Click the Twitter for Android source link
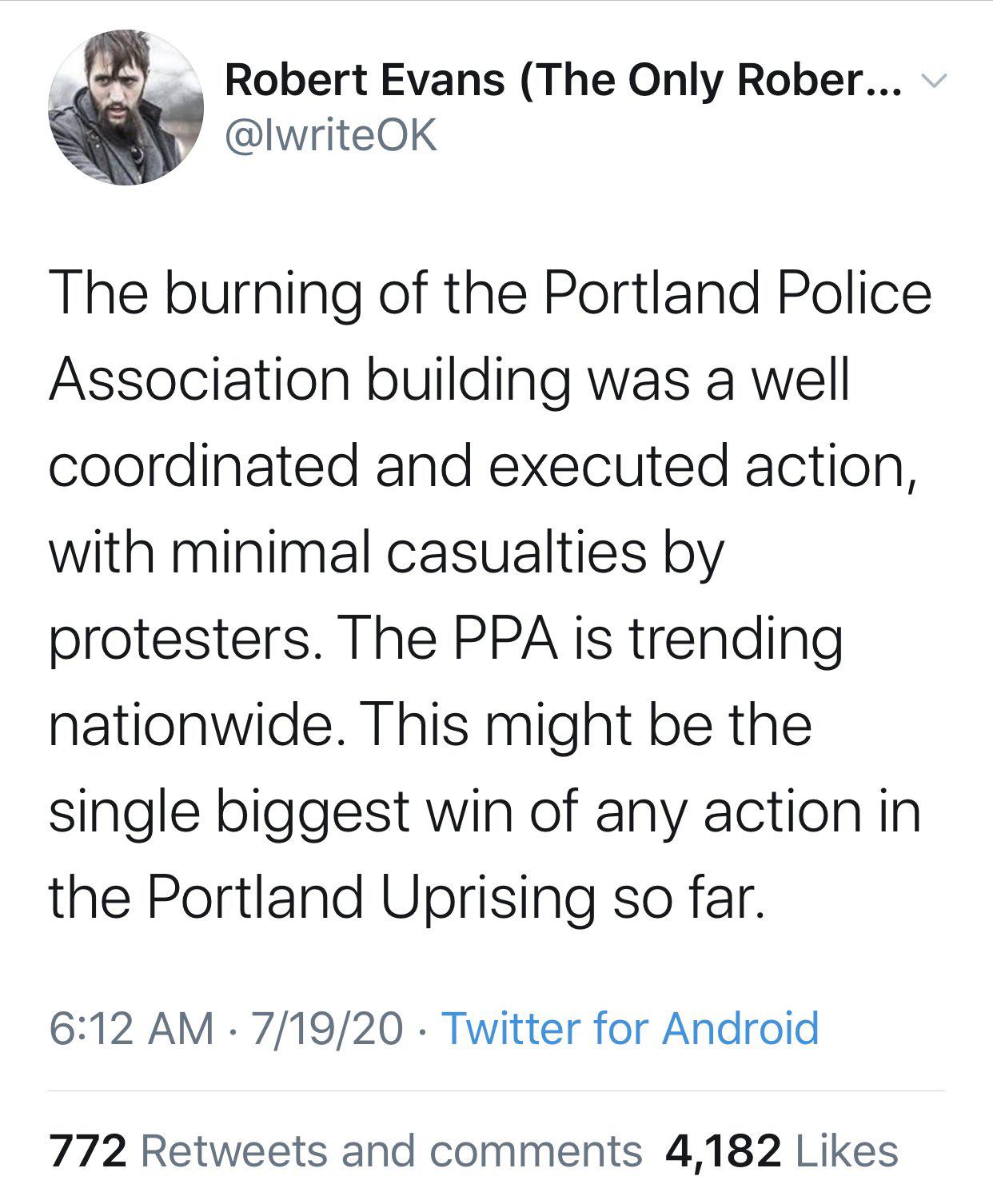The width and height of the screenshot is (993, 1204). pyautogui.click(x=630, y=1027)
